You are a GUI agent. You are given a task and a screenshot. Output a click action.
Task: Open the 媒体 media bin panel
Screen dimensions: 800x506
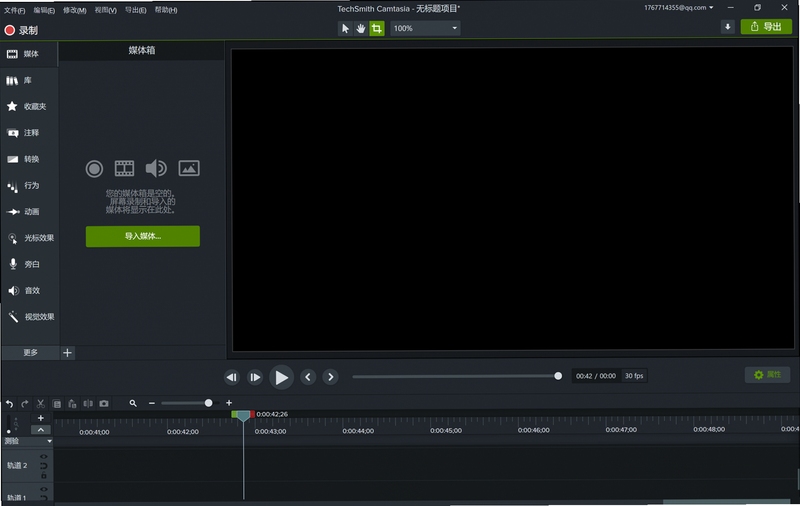[x=29, y=54]
